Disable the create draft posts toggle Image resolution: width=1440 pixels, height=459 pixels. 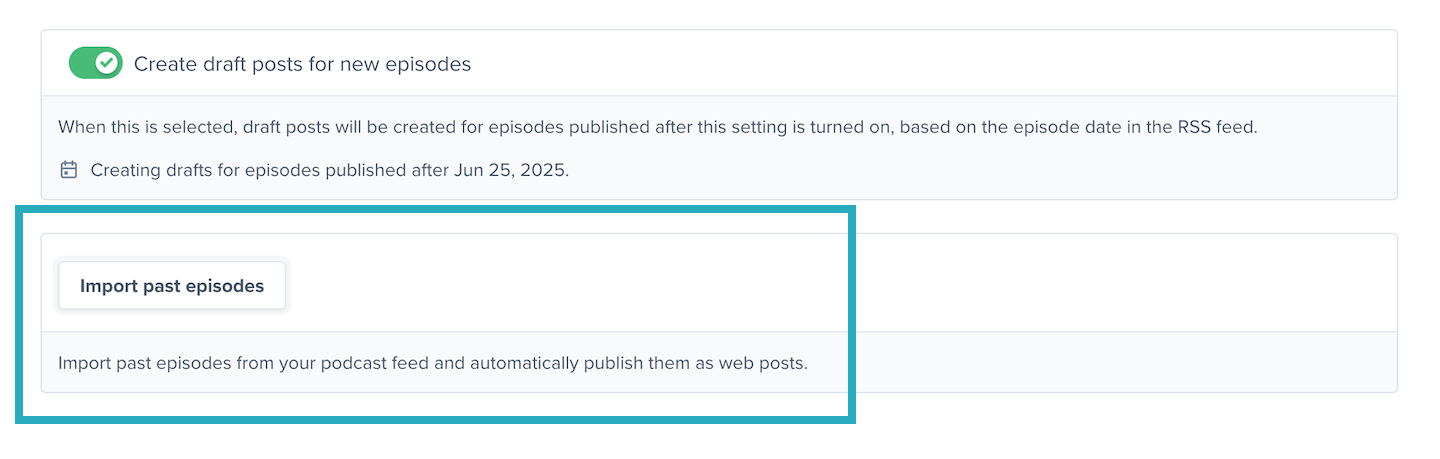pyautogui.click(x=95, y=63)
